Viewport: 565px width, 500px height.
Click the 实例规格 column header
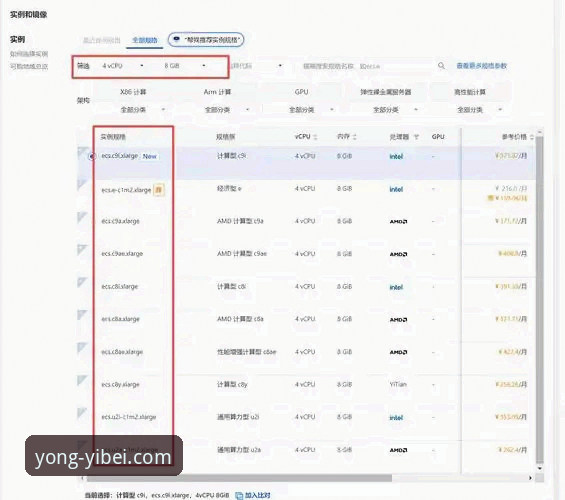pyautogui.click(x=113, y=137)
